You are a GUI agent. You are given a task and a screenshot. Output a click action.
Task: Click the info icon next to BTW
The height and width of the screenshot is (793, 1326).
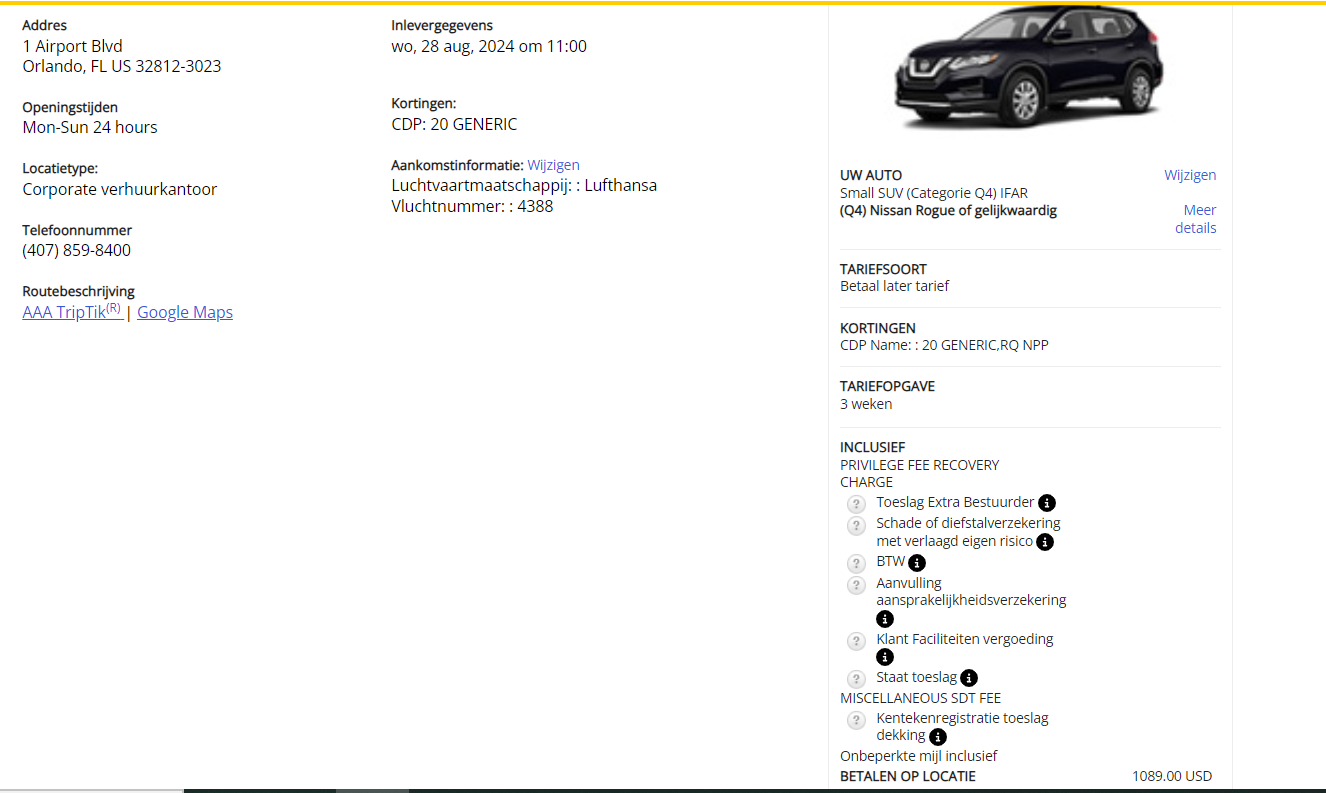[917, 563]
